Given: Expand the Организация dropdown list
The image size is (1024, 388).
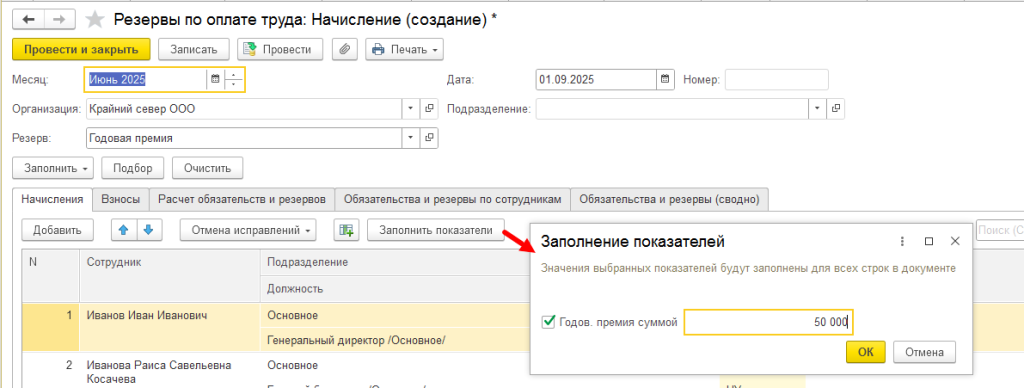Looking at the screenshot, I should click(x=411, y=108).
